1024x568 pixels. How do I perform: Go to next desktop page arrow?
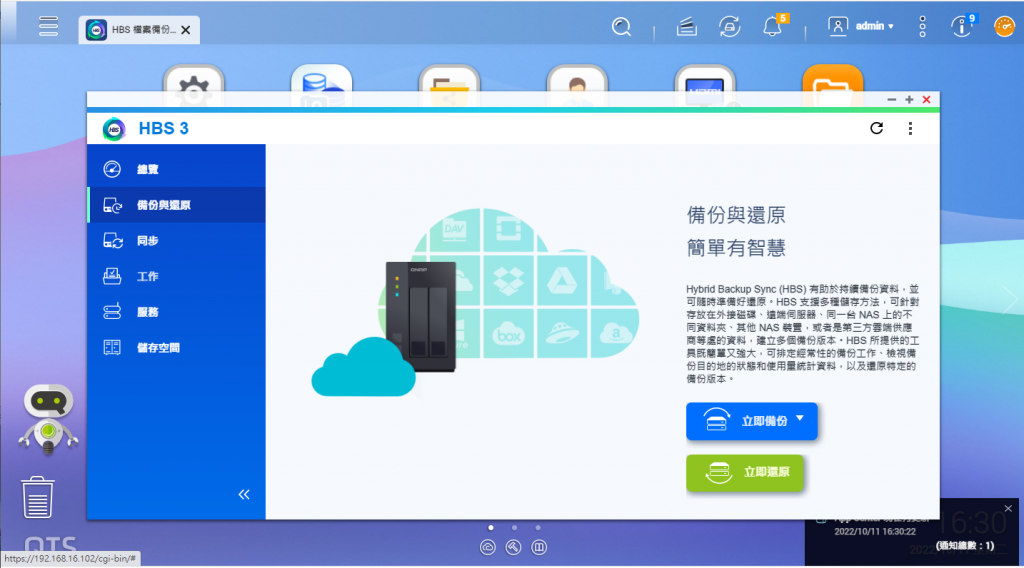1010,300
